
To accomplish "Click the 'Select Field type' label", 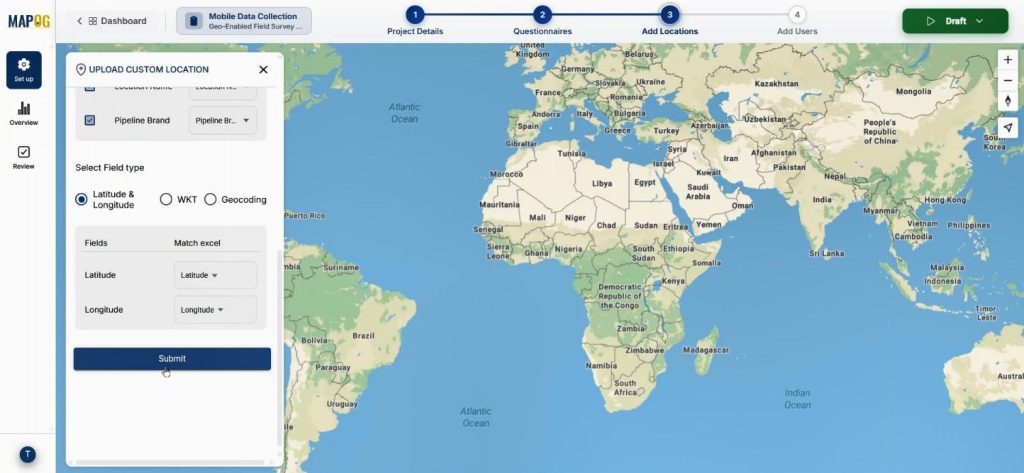I will (110, 168).
